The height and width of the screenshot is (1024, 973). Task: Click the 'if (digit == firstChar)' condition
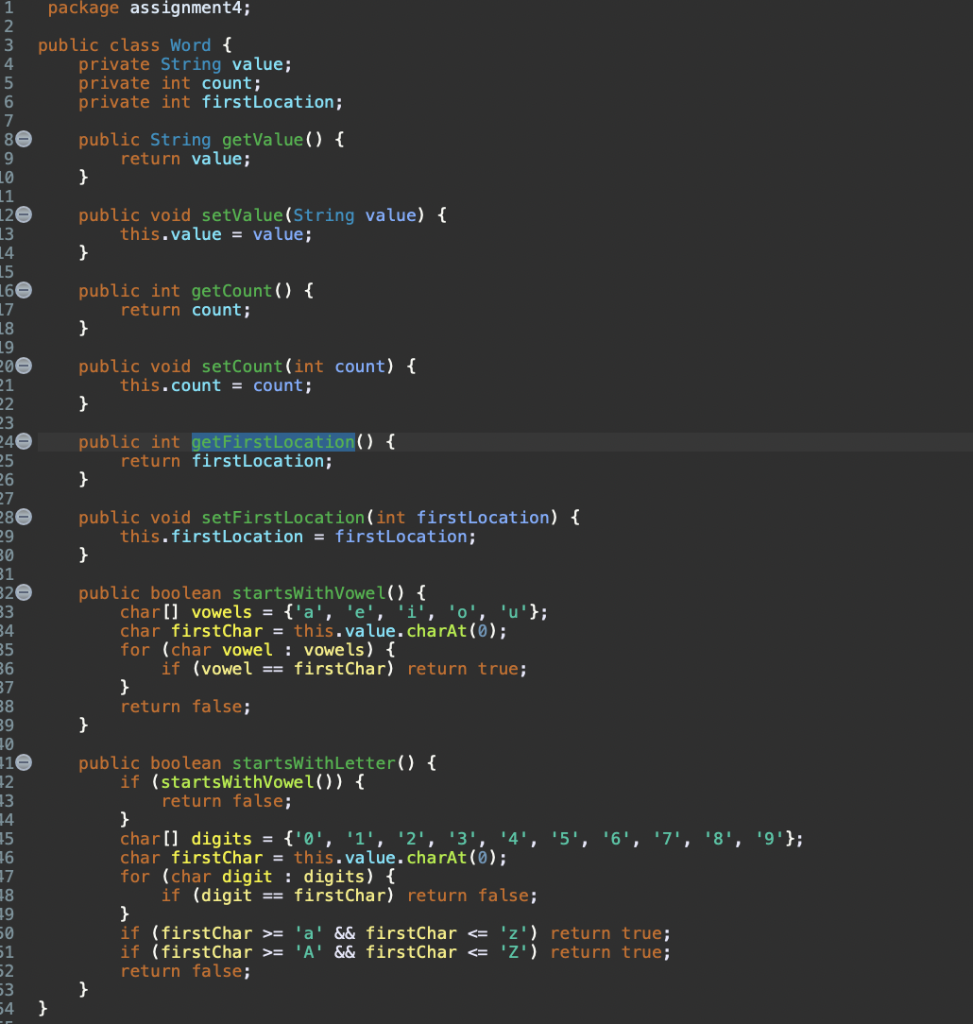point(278,896)
